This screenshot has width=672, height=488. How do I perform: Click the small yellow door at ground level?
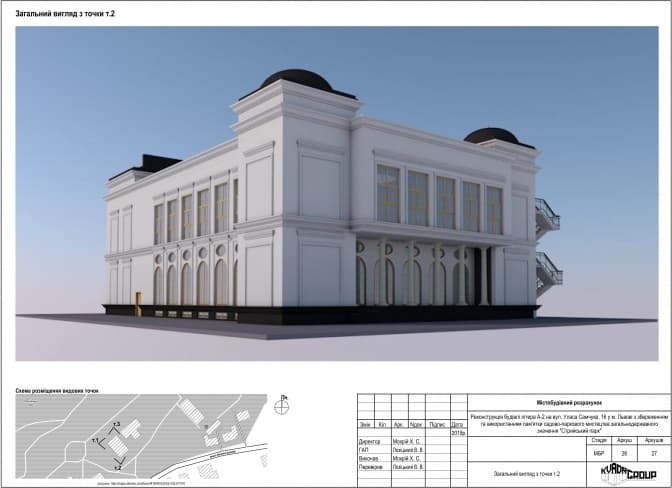click(139, 299)
